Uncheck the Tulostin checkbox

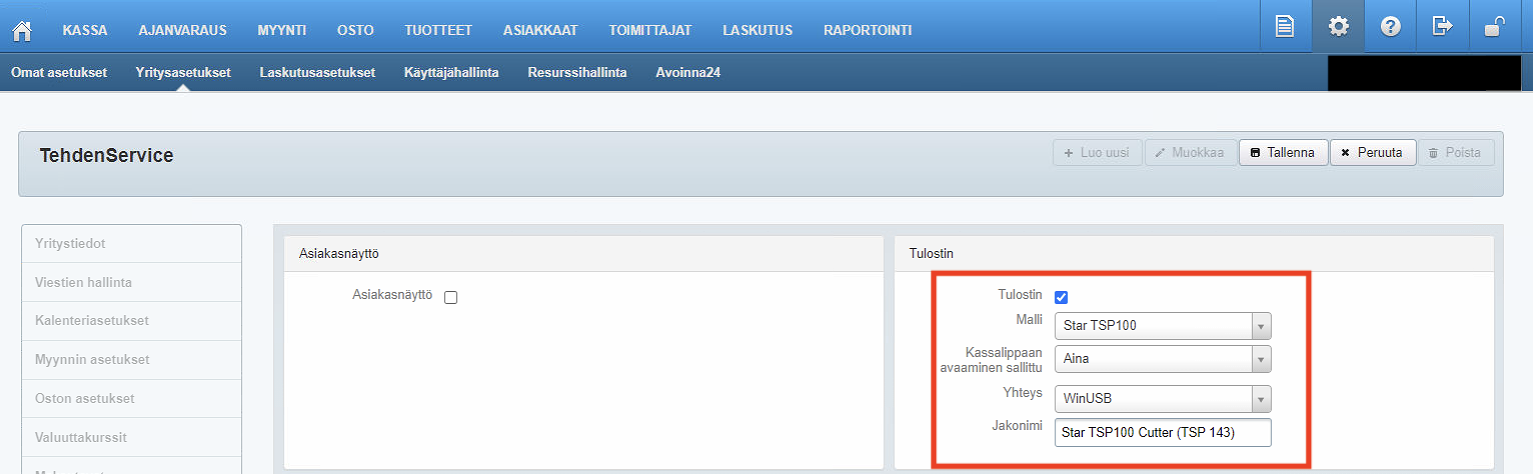pyautogui.click(x=1062, y=297)
